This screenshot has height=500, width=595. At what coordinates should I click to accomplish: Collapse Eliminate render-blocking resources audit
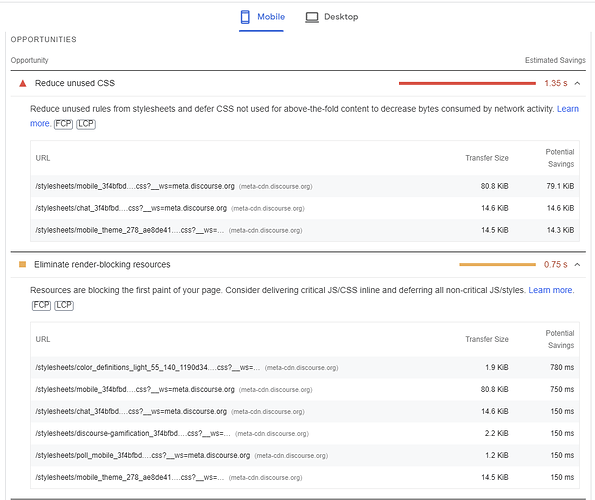577,264
